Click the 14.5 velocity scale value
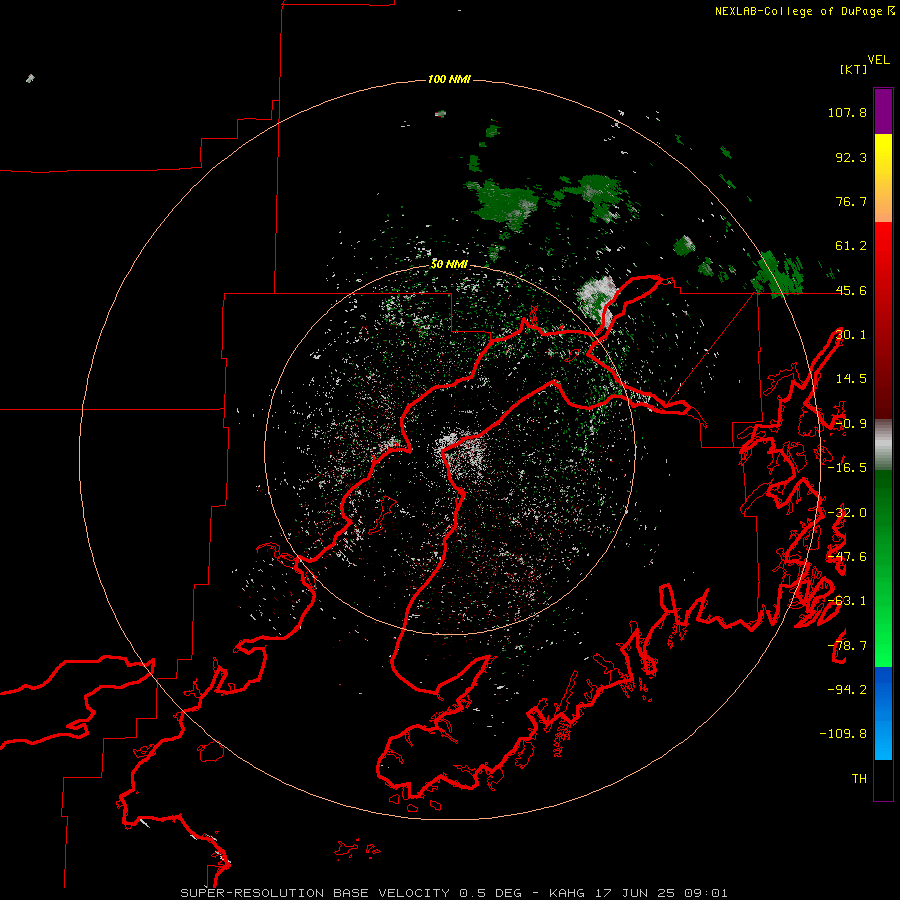 (851, 379)
